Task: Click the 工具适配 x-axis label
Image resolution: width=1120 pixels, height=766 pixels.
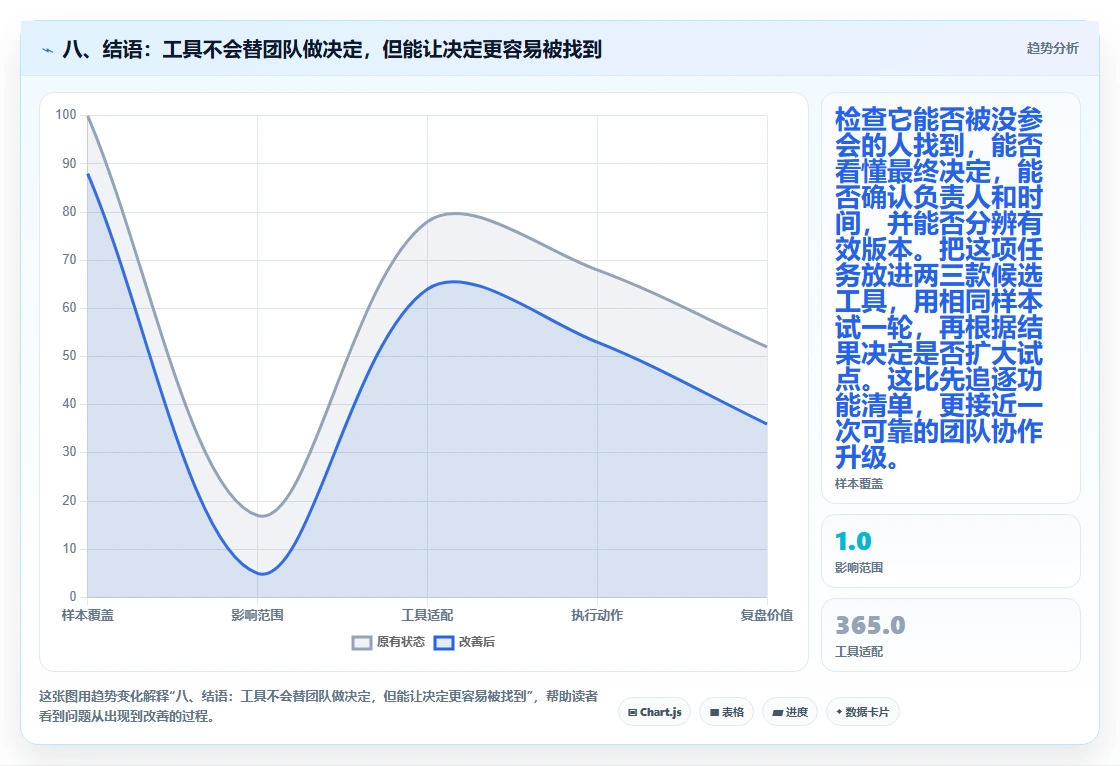Action: pyautogui.click(x=427, y=615)
